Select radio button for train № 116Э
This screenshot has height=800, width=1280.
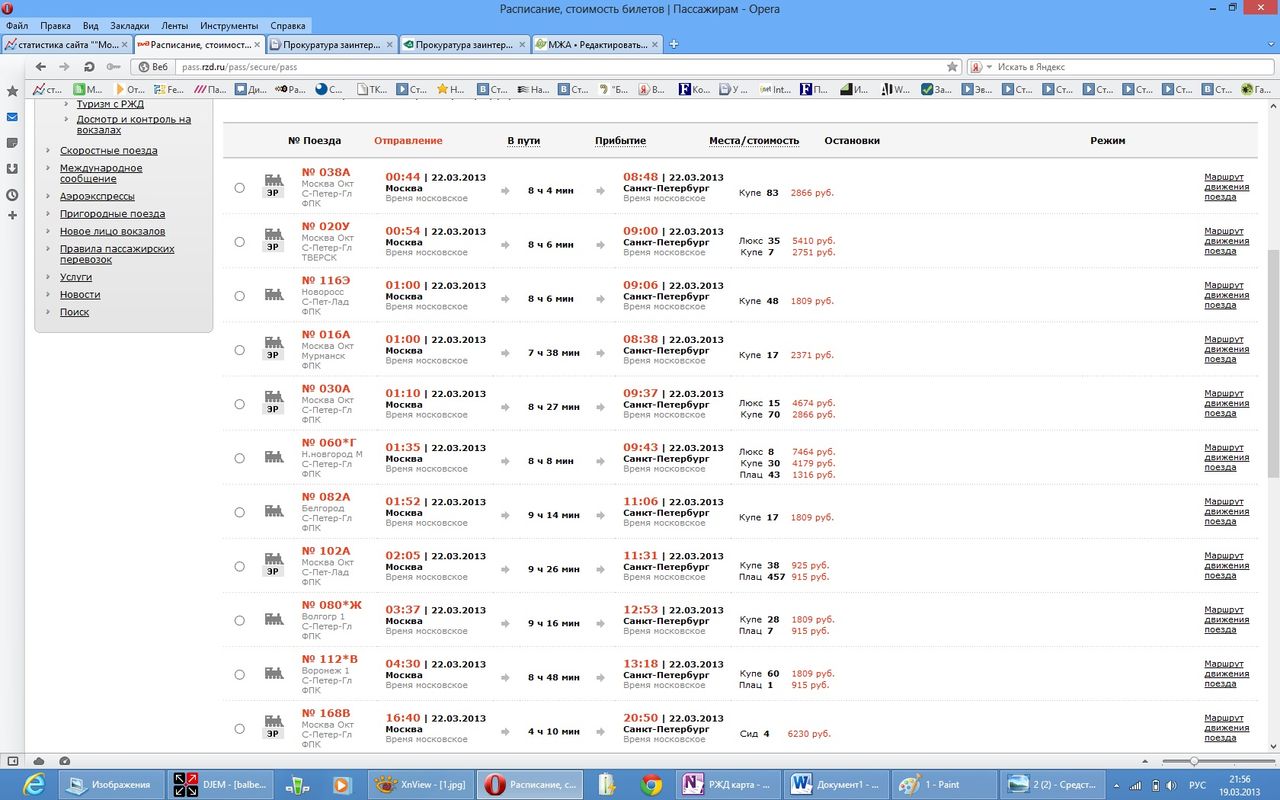point(239,296)
